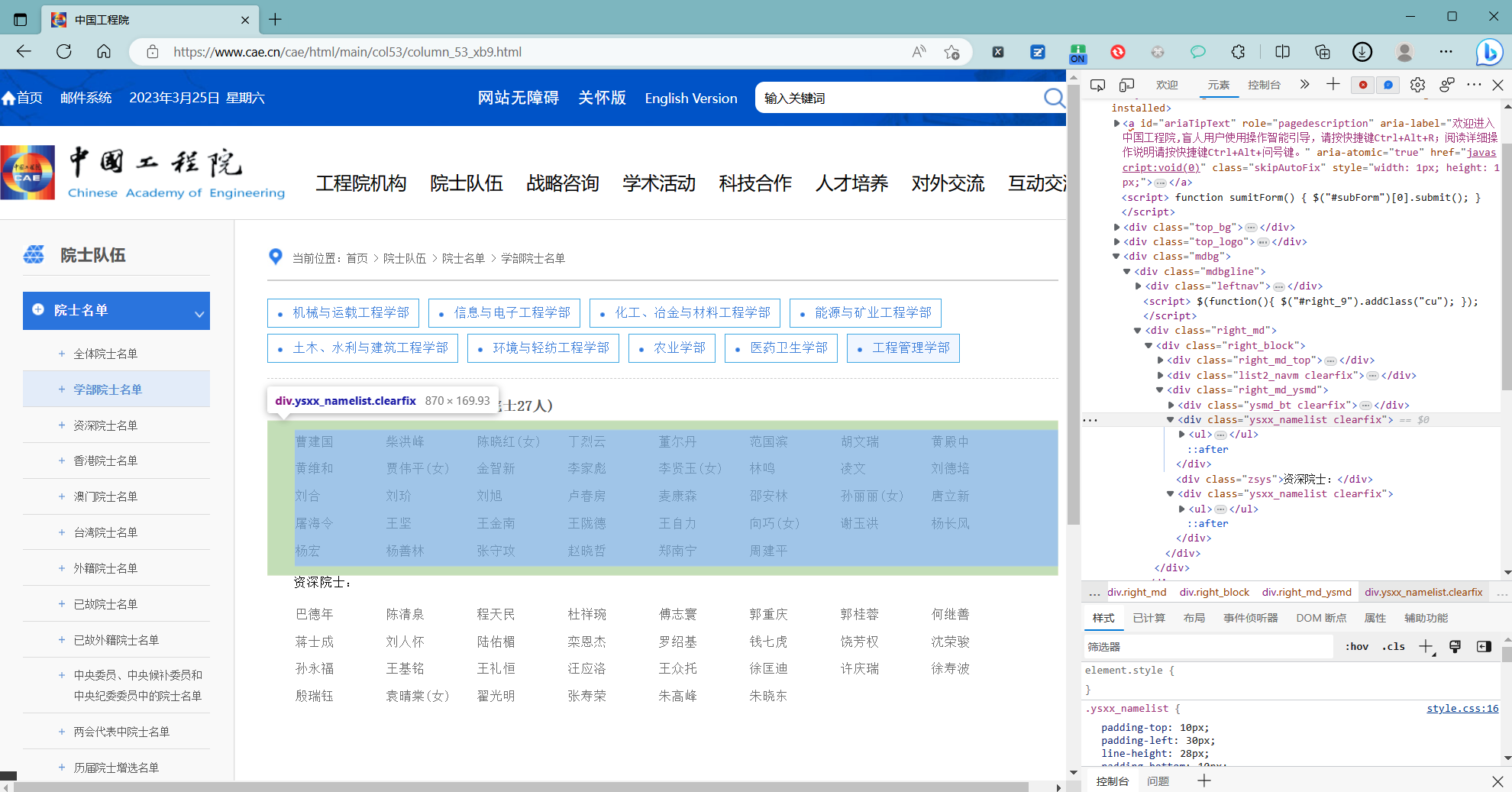Click the new style rule plus icon
This screenshot has width=1512, height=792.
point(1426,646)
